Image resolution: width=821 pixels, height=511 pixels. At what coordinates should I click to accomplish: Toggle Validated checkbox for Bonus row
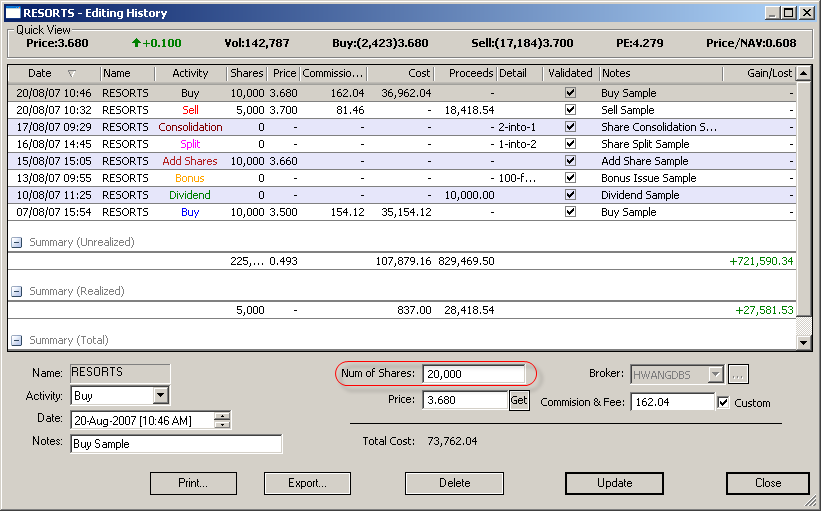point(571,178)
